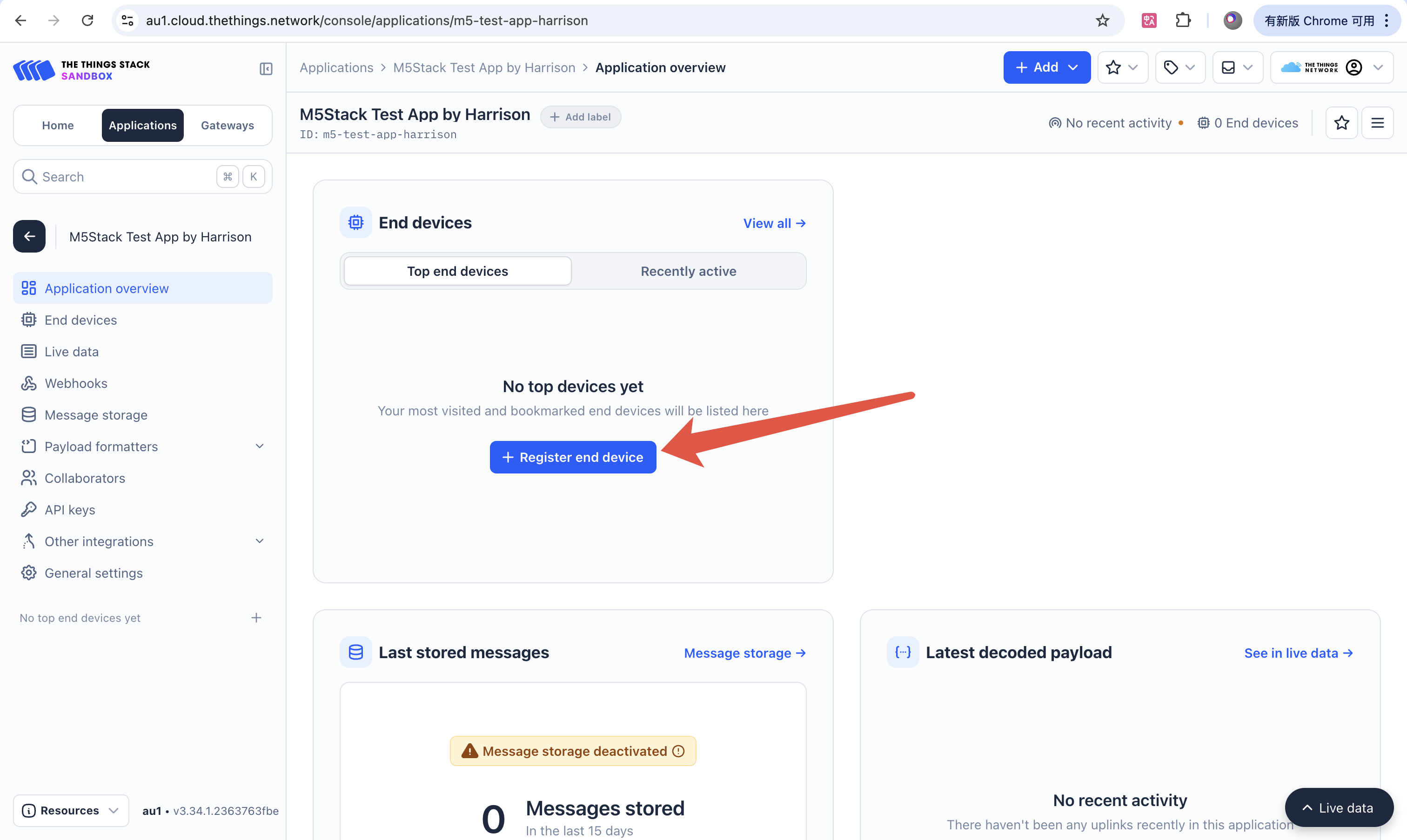Image resolution: width=1407 pixels, height=840 pixels.
Task: Open the bookmarks star dropdown
Action: (x=1123, y=67)
